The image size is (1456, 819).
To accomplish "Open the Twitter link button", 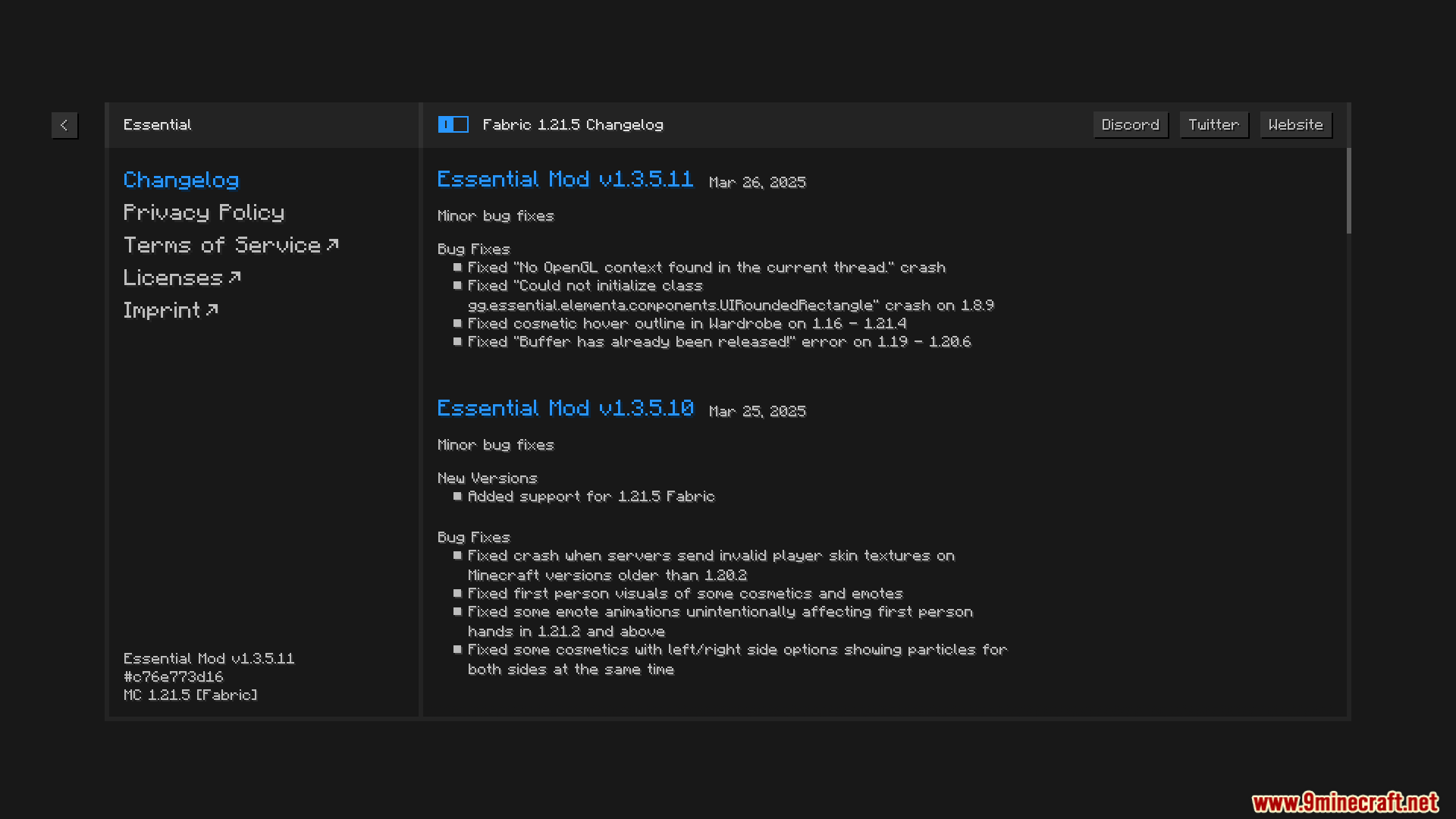I will tap(1214, 125).
